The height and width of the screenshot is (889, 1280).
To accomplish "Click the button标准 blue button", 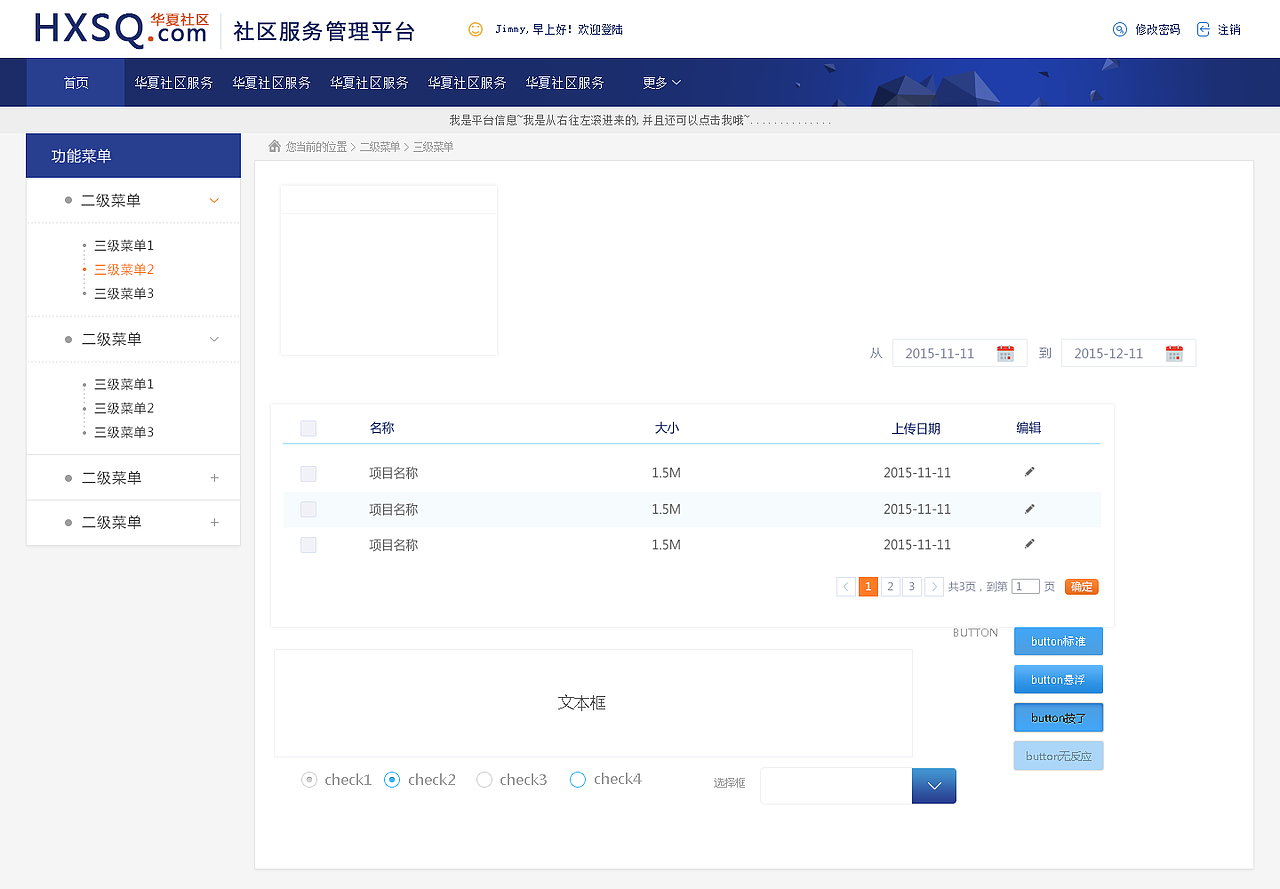I will tap(1058, 641).
